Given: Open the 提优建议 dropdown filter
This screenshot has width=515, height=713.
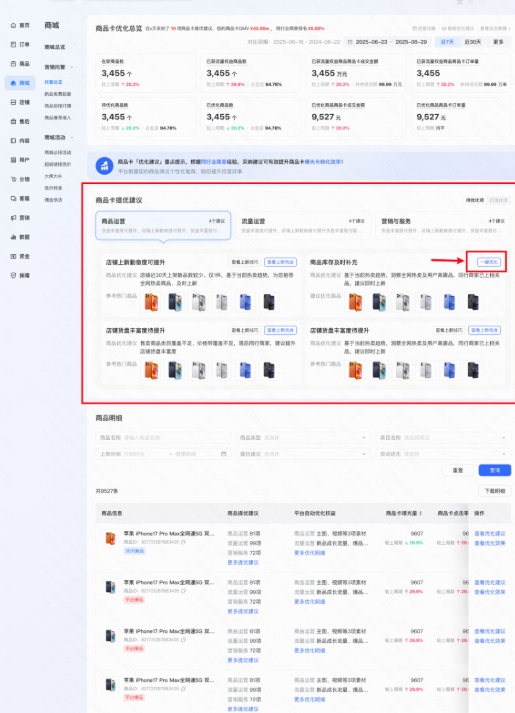Looking at the screenshot, I should (302, 454).
